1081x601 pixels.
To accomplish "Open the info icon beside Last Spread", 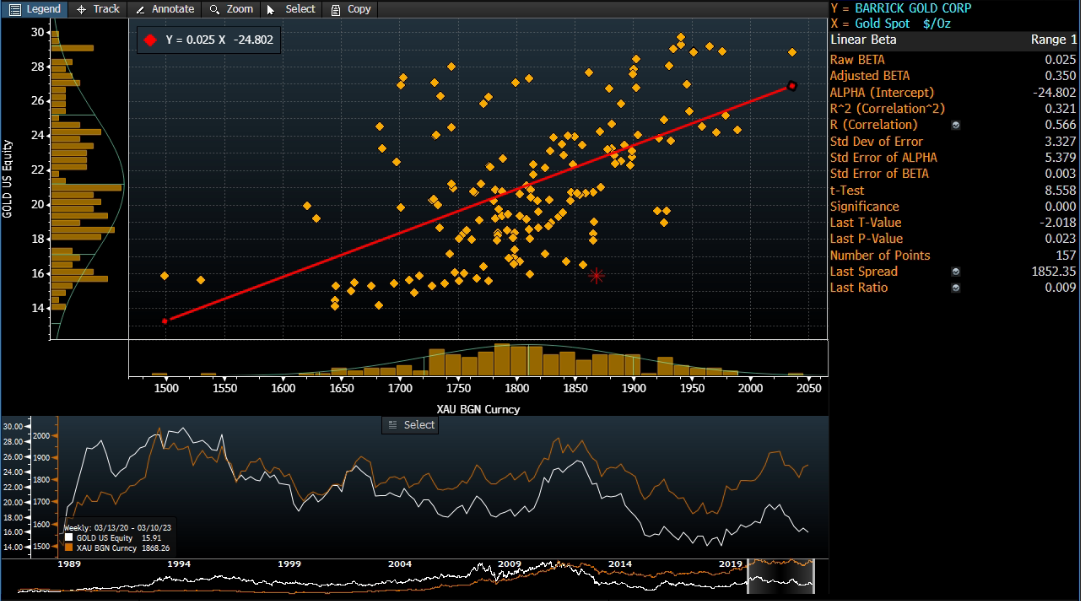I will (956, 272).
